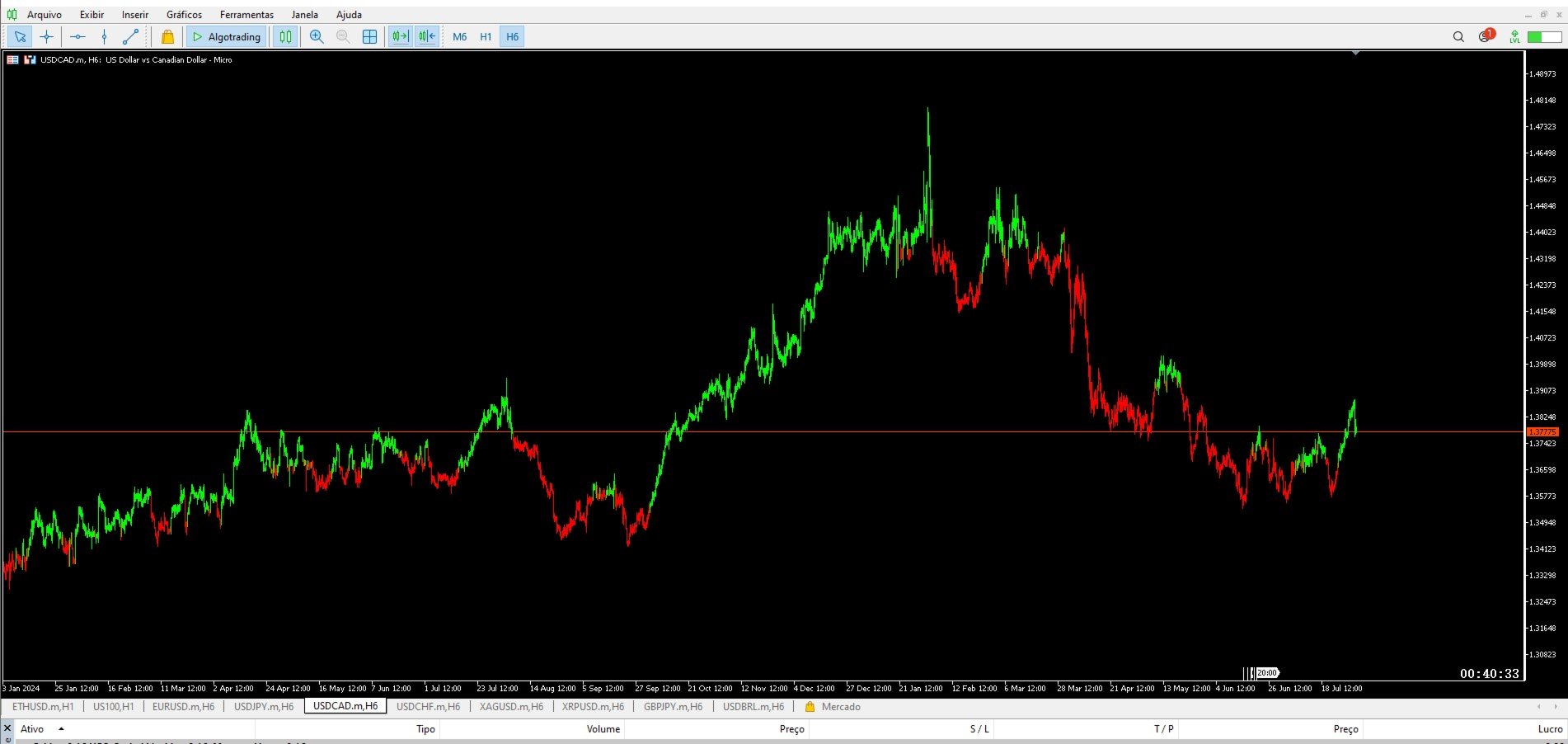The width and height of the screenshot is (1568, 744).
Task: Click the red 1.37775 price label
Action: [x=1542, y=431]
